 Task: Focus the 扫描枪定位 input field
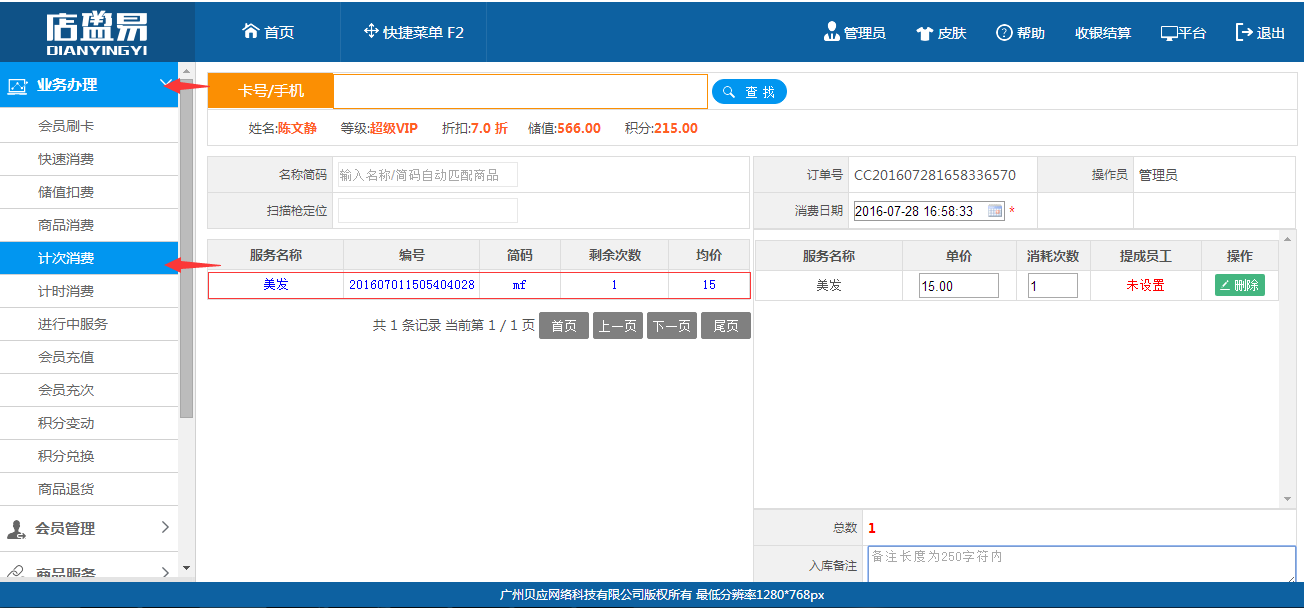coord(428,210)
